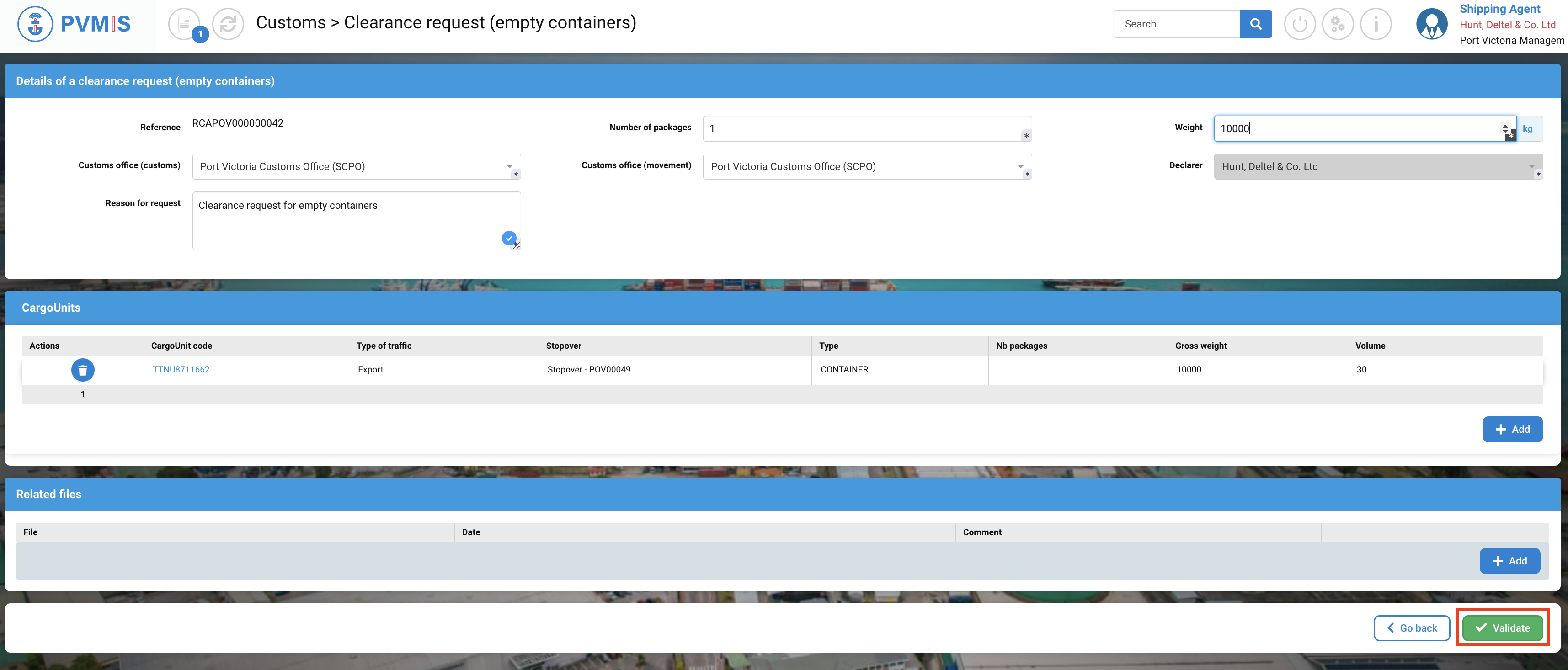Click the Weight field stepper arrows
The width and height of the screenshot is (1568, 670).
1505,128
